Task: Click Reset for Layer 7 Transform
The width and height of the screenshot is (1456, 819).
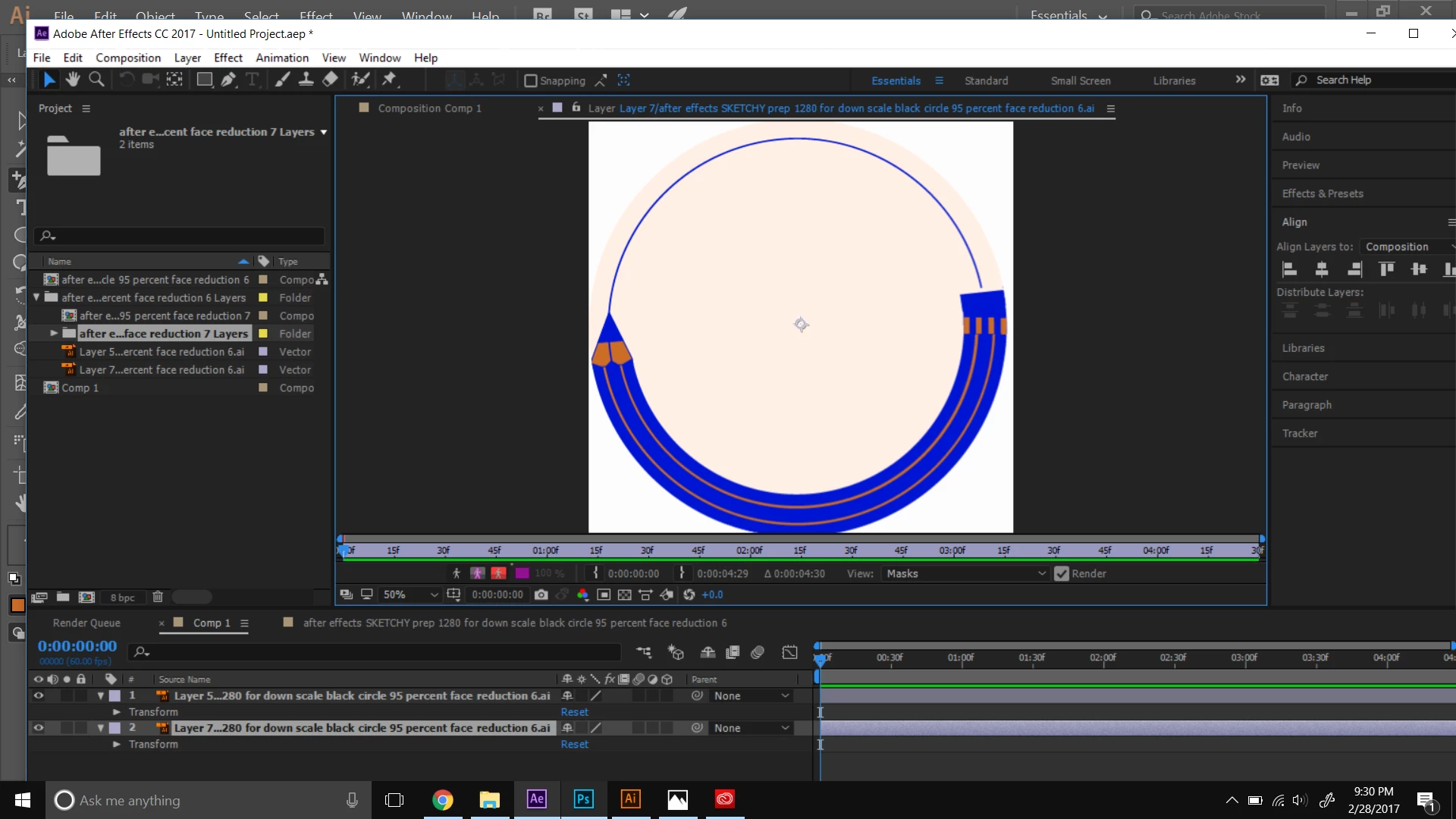Action: click(x=574, y=745)
